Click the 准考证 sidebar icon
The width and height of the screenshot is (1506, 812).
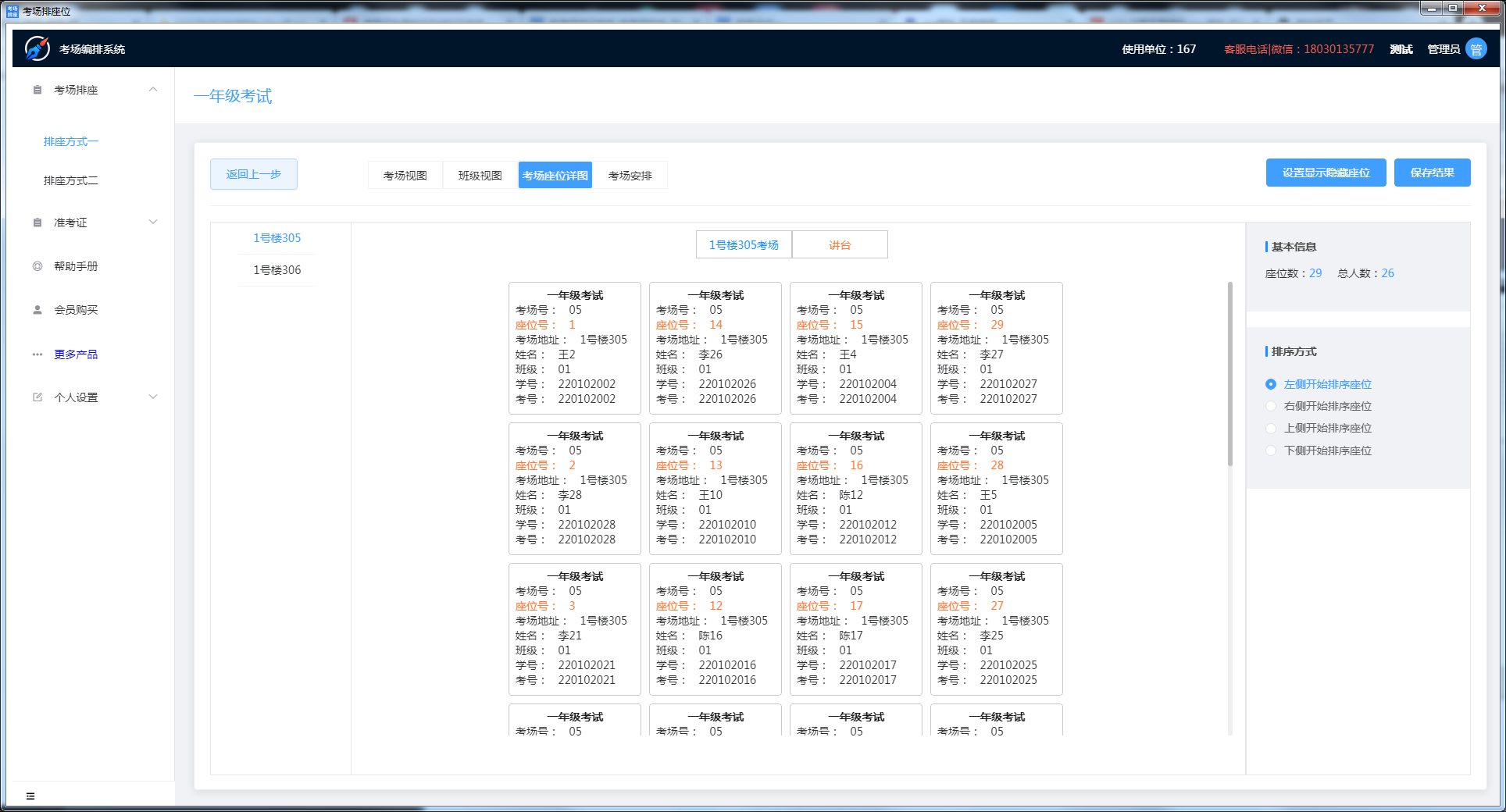(x=37, y=223)
